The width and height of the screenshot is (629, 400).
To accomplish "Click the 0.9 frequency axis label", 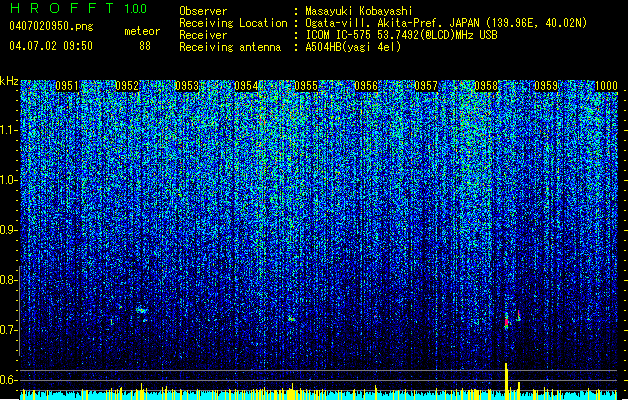I will (8, 230).
